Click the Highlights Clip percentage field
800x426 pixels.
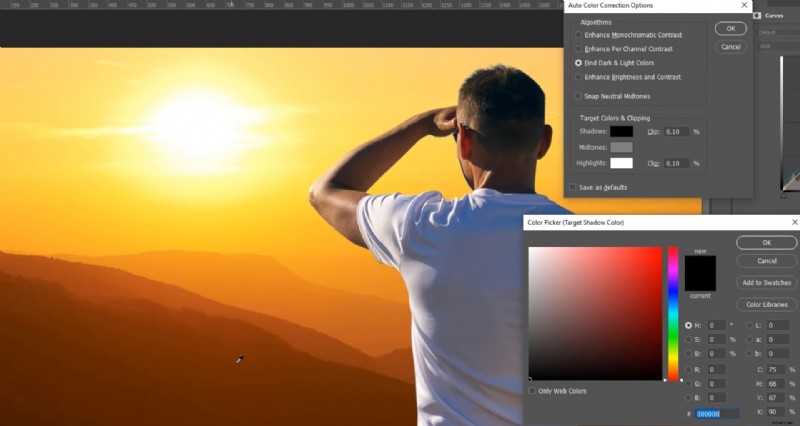(x=676, y=163)
